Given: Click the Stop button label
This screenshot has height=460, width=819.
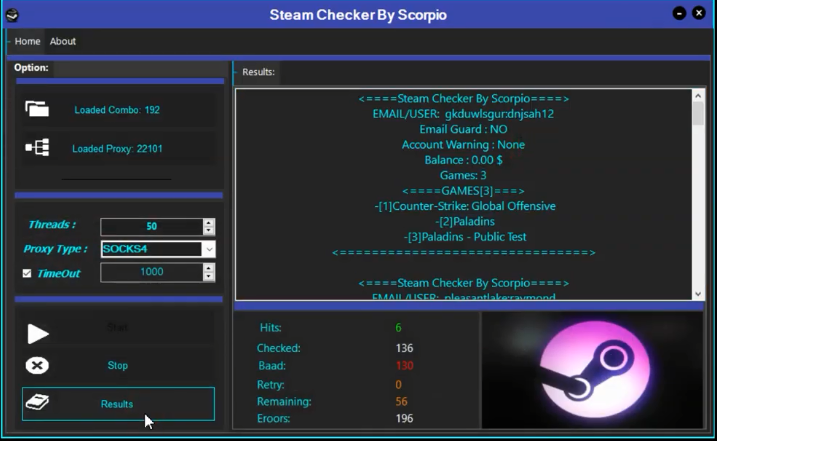Looking at the screenshot, I should pos(118,365).
